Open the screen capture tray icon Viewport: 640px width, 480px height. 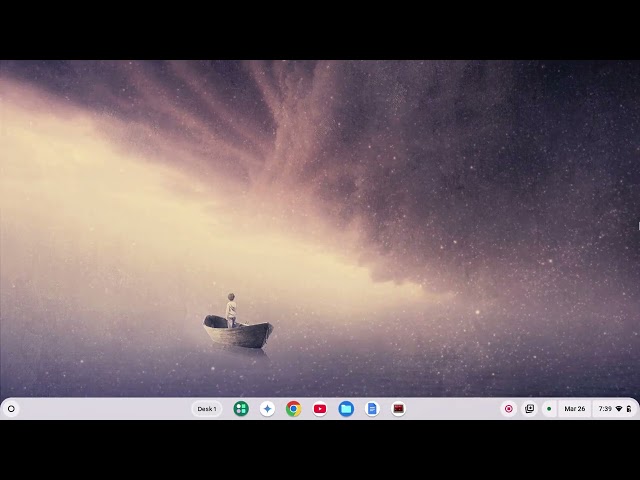(x=529, y=409)
